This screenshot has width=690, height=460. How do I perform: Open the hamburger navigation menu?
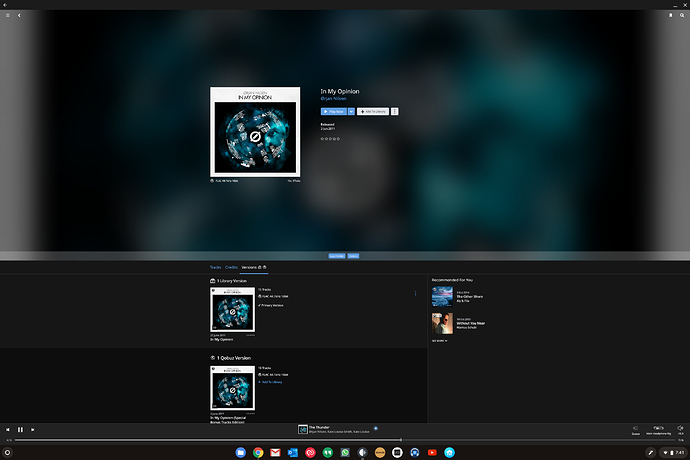coord(7,15)
